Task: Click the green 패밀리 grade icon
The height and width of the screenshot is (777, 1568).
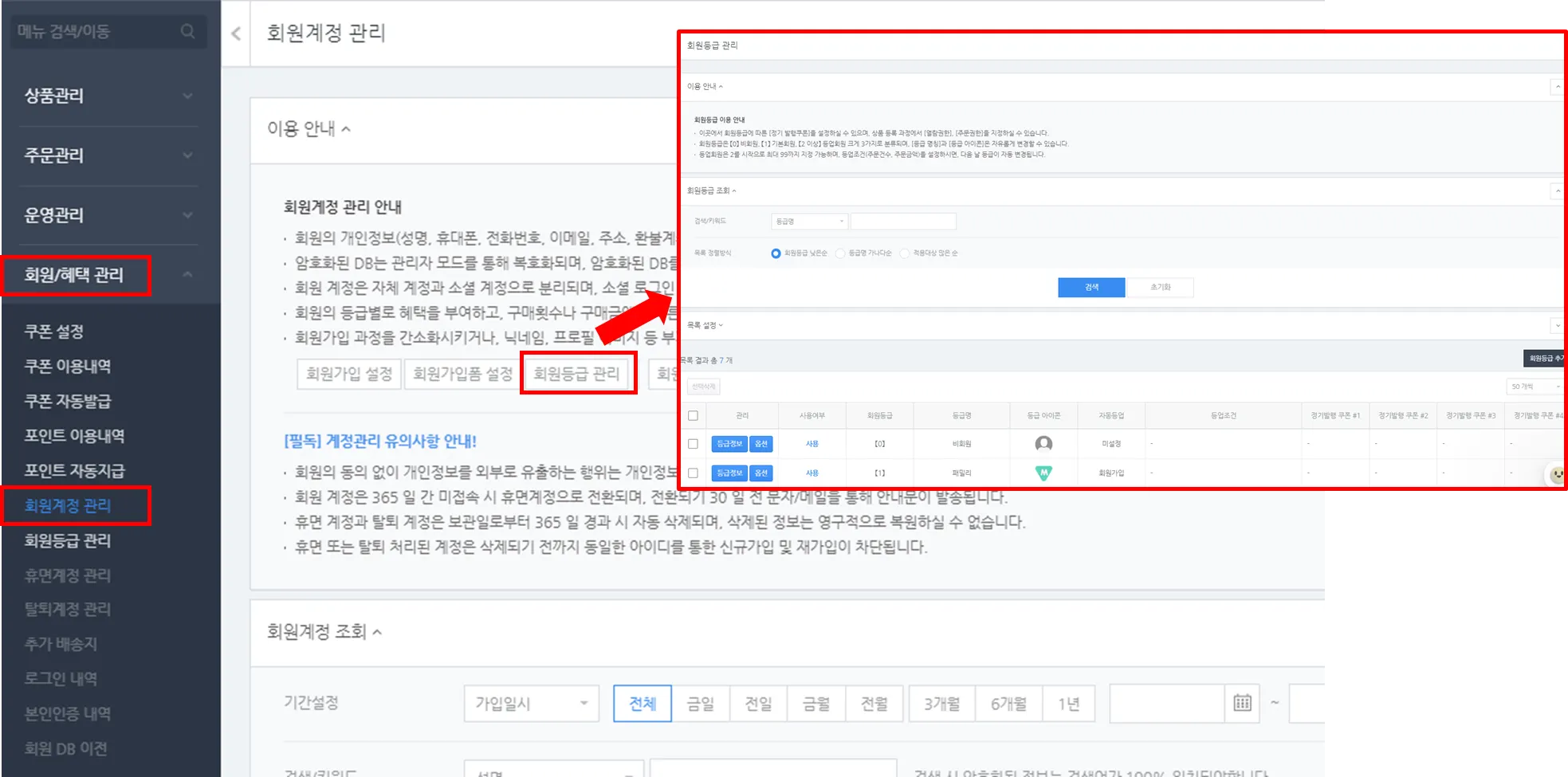Action: pyautogui.click(x=1043, y=473)
